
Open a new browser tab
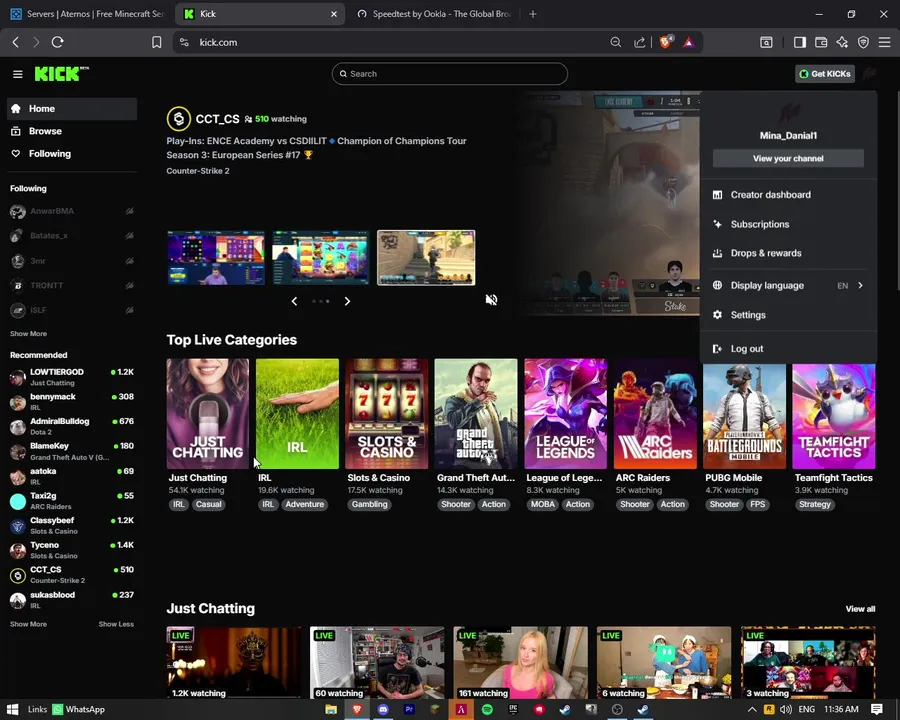point(533,14)
